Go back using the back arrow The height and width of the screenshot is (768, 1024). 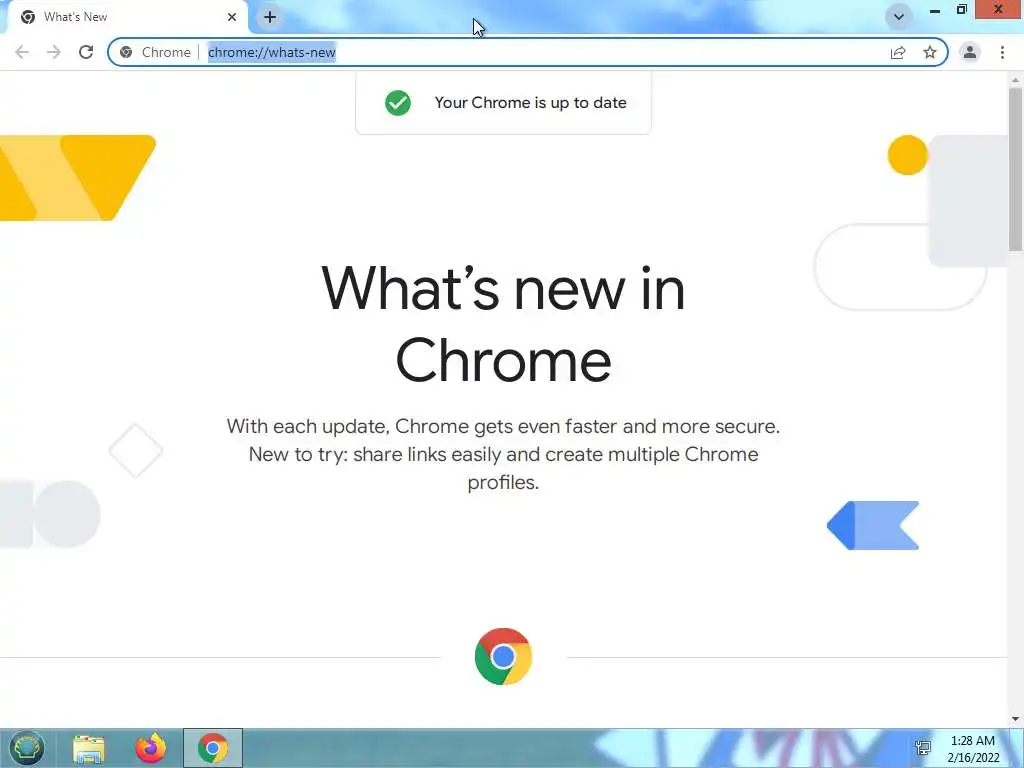(x=22, y=52)
